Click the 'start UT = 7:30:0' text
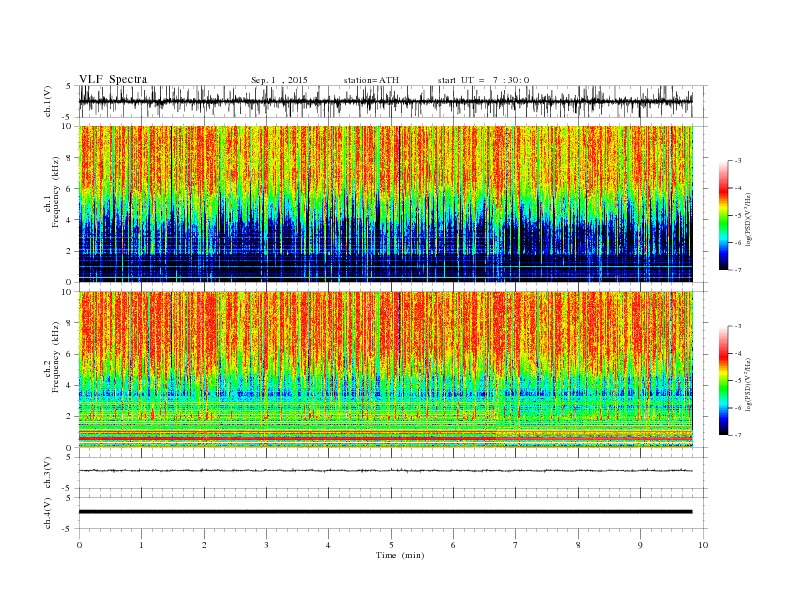This screenshot has height=612, width=792. (483, 80)
